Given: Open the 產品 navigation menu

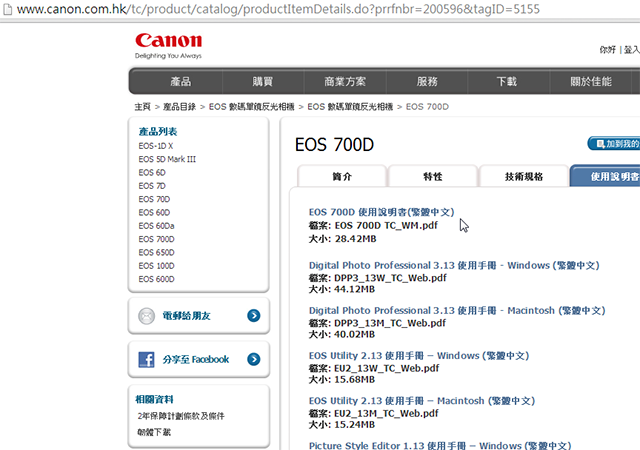Looking at the screenshot, I should (181, 82).
